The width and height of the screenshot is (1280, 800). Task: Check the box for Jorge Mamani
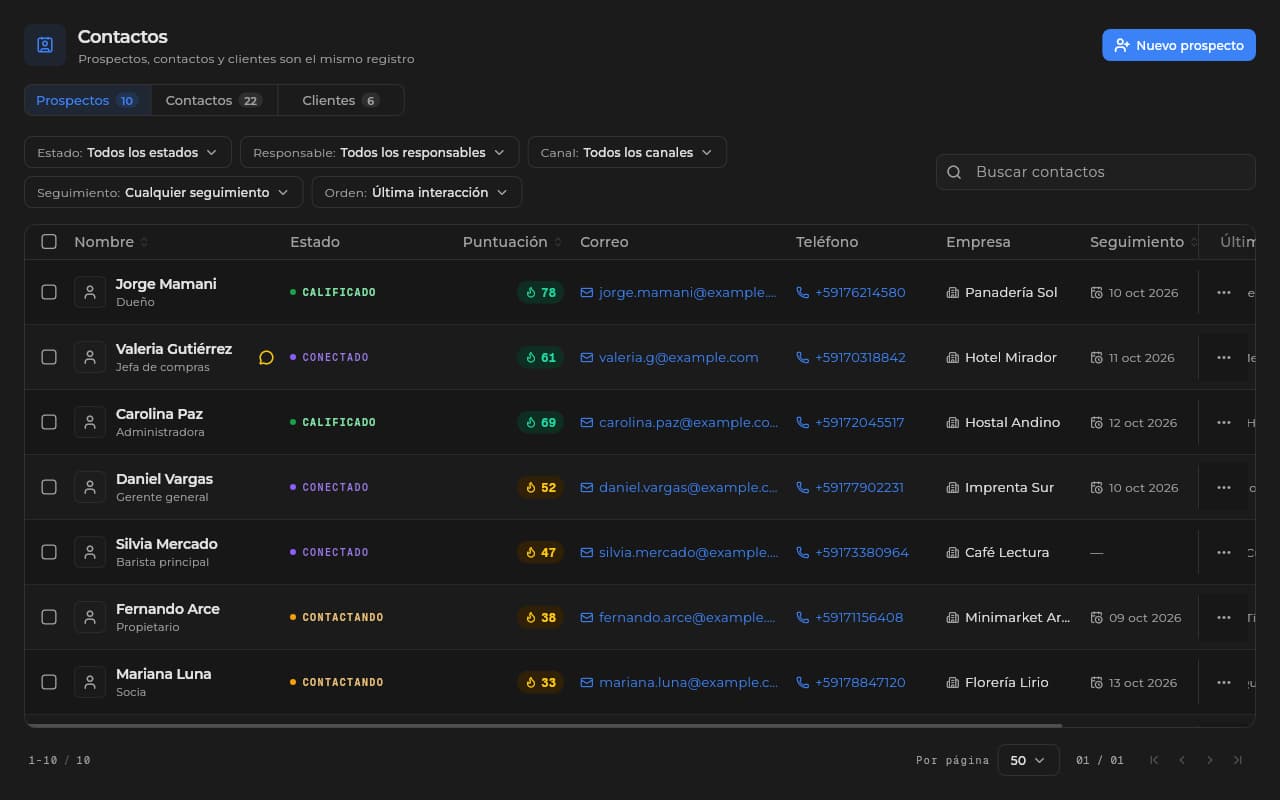49,292
